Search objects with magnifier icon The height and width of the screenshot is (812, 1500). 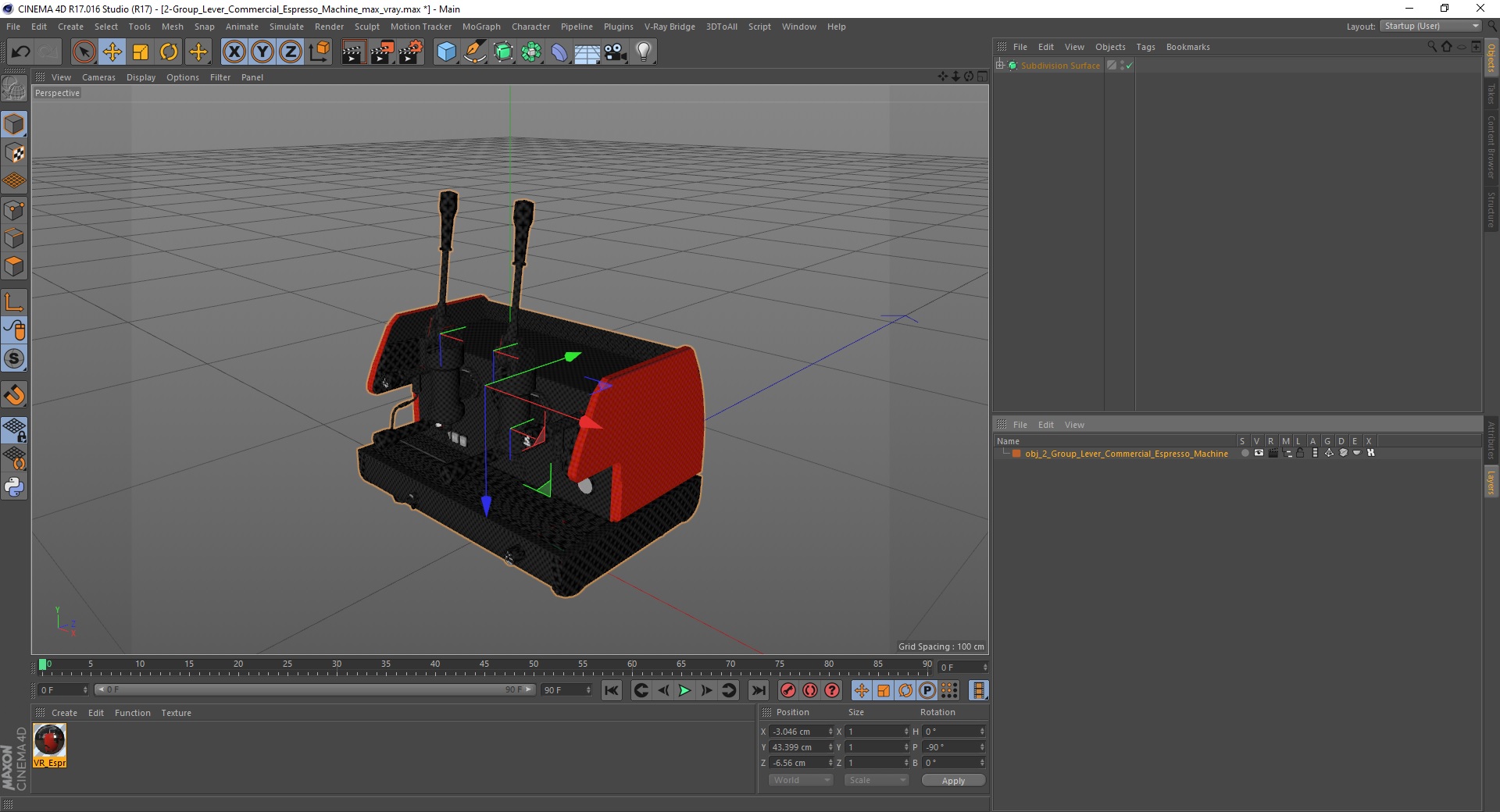point(1432,47)
